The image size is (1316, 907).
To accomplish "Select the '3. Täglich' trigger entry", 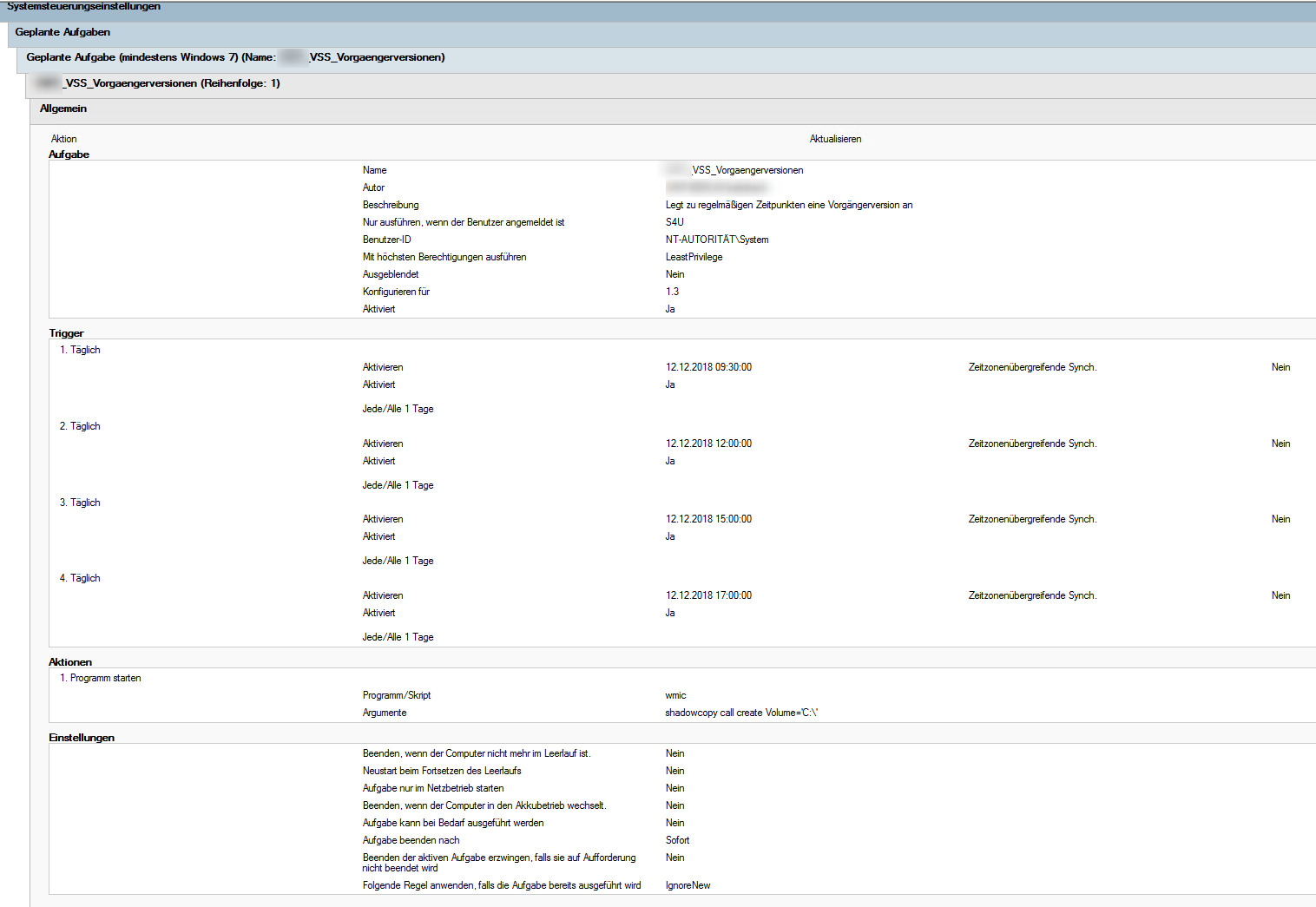I will (x=80, y=503).
